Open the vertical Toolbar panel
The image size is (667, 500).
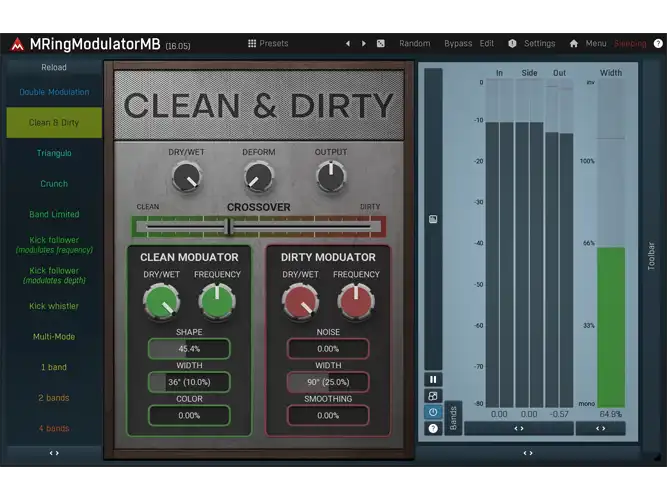coord(651,256)
